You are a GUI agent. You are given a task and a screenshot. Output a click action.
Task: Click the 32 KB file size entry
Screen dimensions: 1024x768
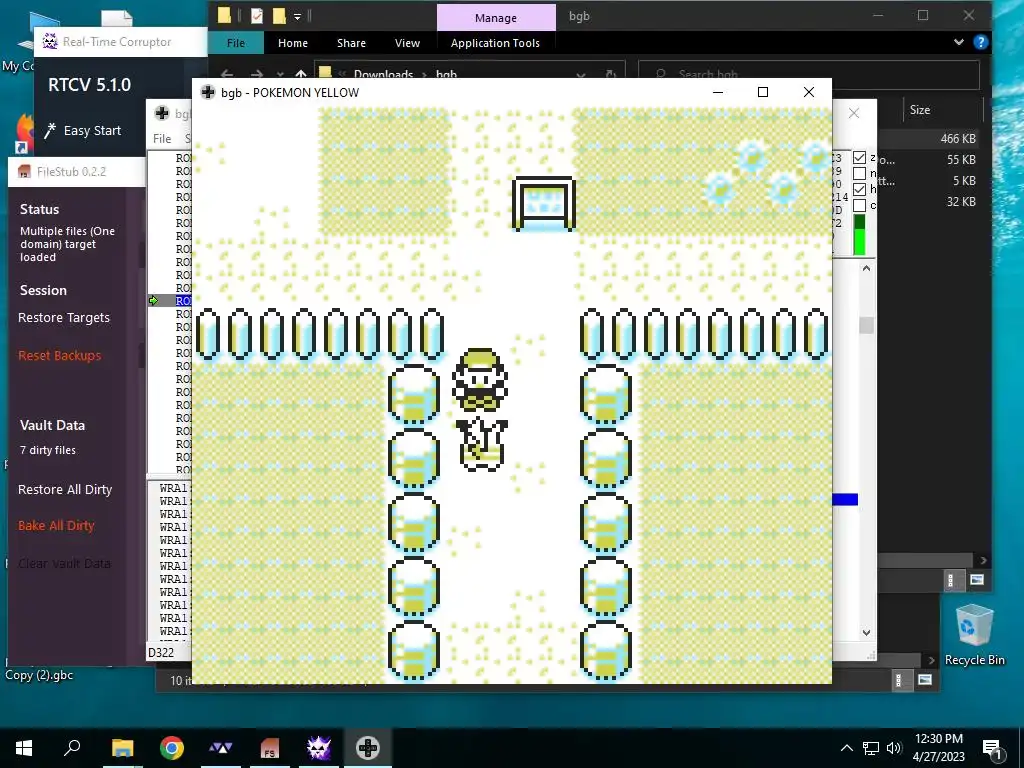click(961, 202)
